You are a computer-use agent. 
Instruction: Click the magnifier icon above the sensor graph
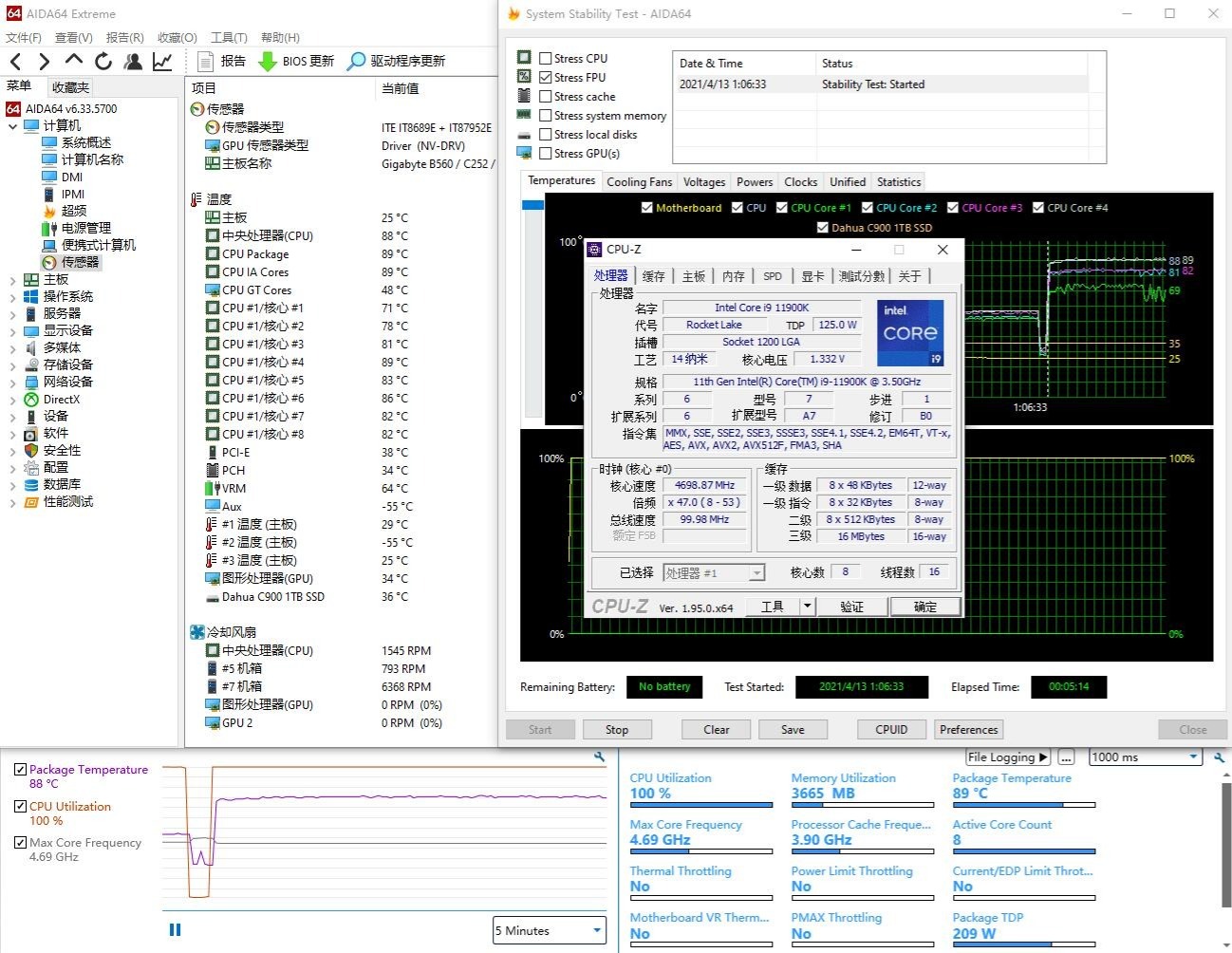pos(599,757)
